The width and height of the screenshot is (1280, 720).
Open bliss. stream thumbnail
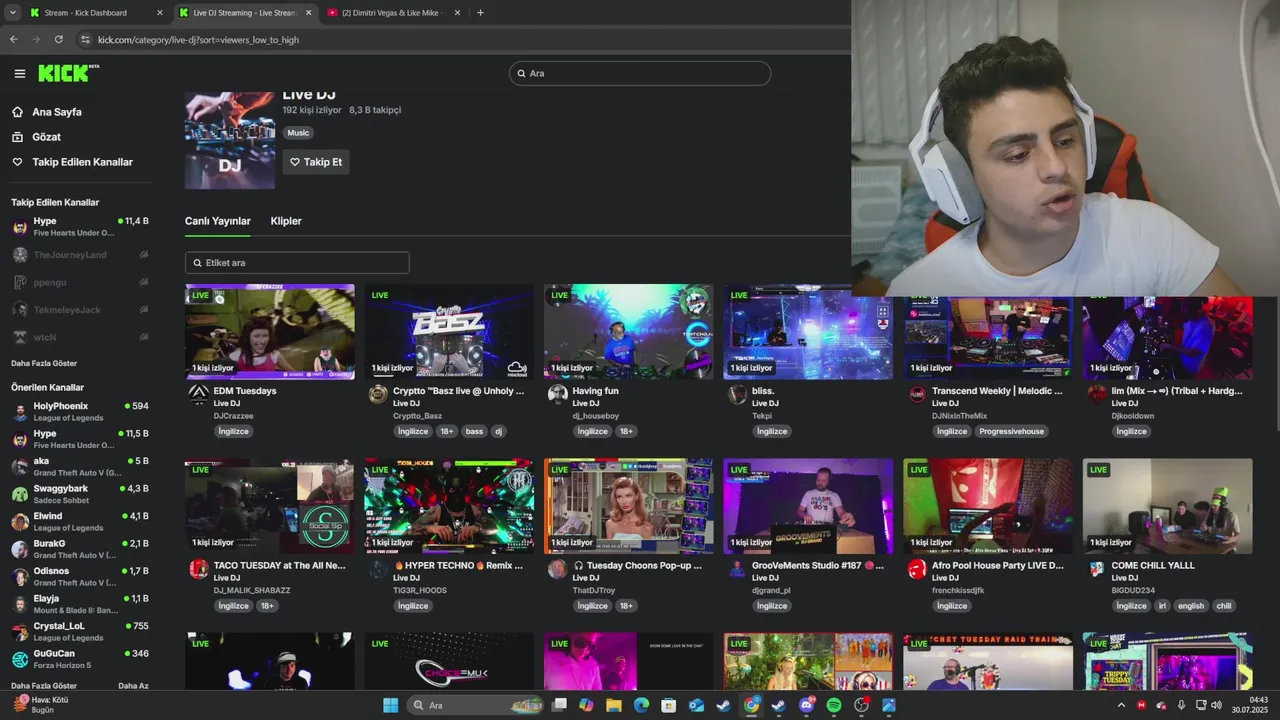pos(808,332)
